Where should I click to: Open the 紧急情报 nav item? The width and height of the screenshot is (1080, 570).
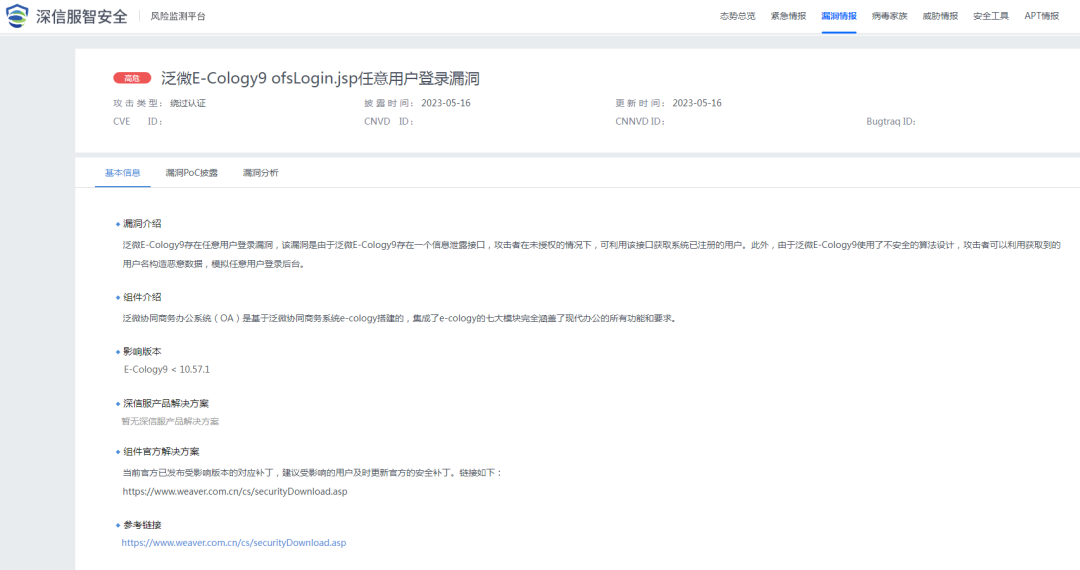pos(788,16)
